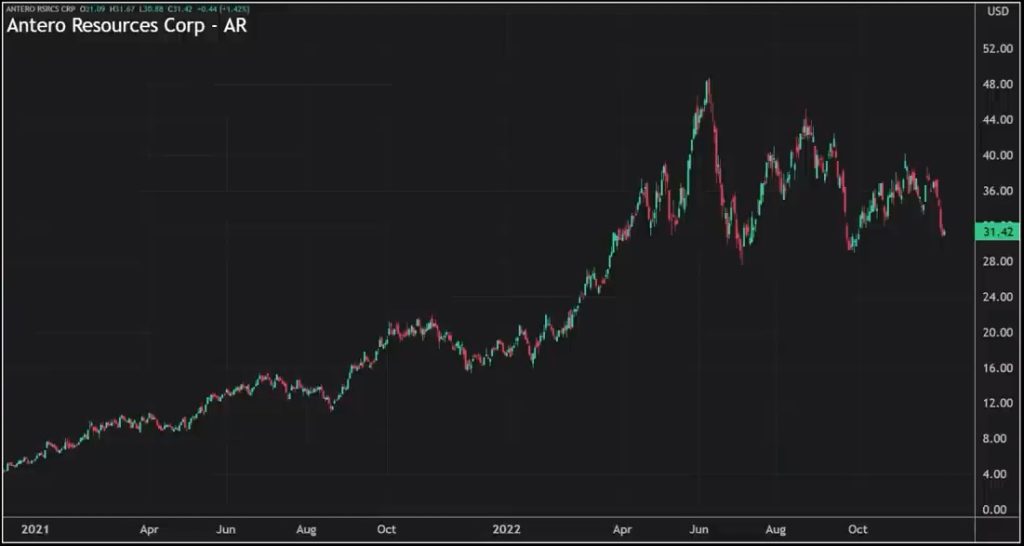The height and width of the screenshot is (546, 1024).
Task: Click the 2022 time axis label
Action: click(507, 529)
